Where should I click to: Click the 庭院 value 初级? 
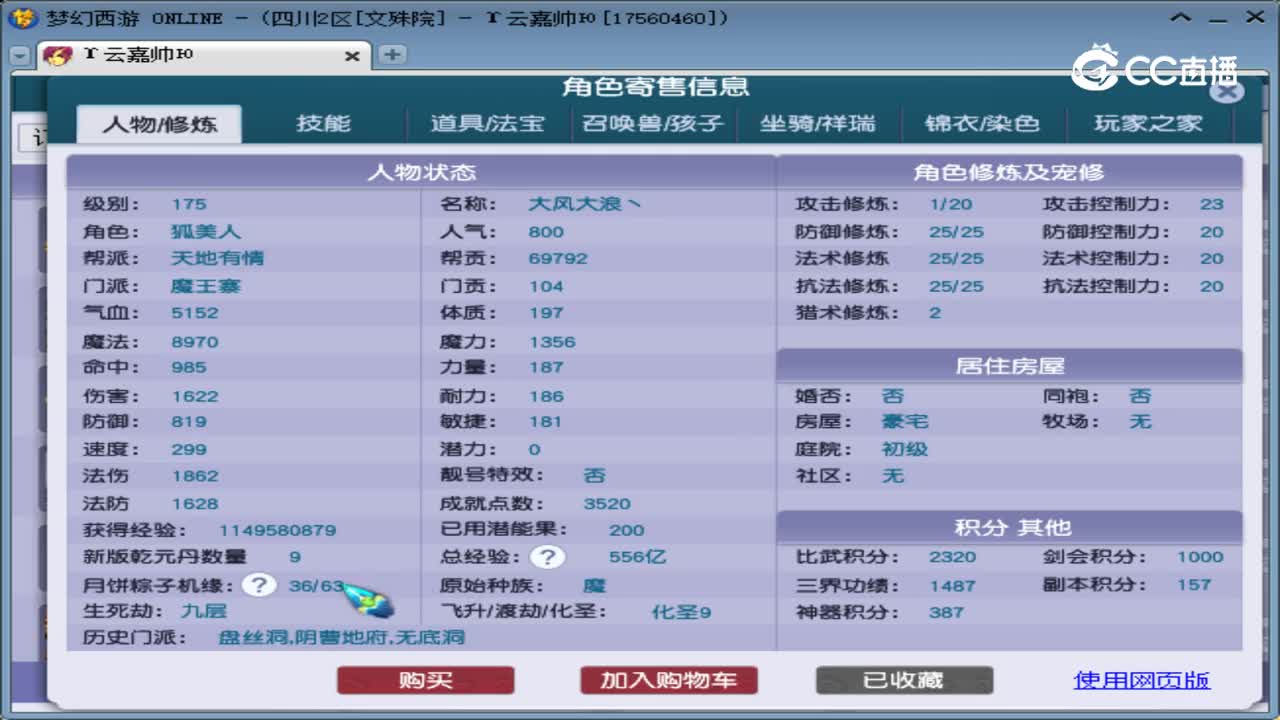coord(905,449)
